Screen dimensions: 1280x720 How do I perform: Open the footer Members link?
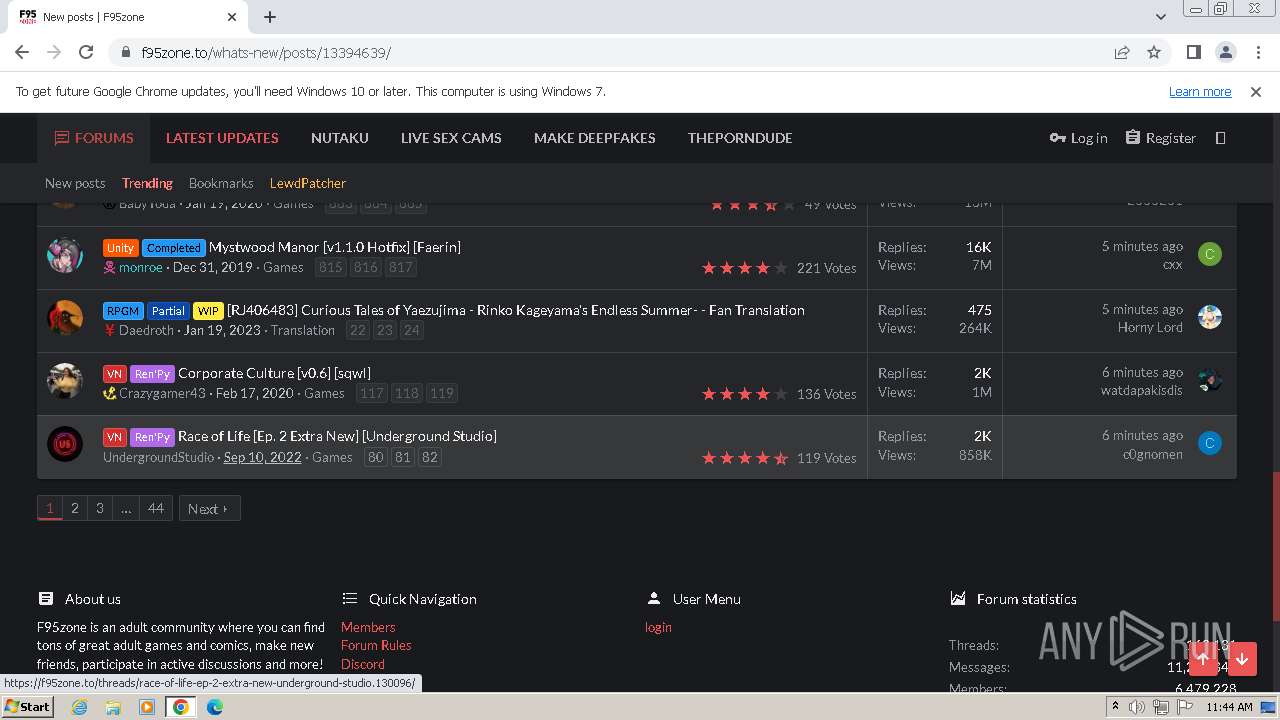click(x=368, y=627)
